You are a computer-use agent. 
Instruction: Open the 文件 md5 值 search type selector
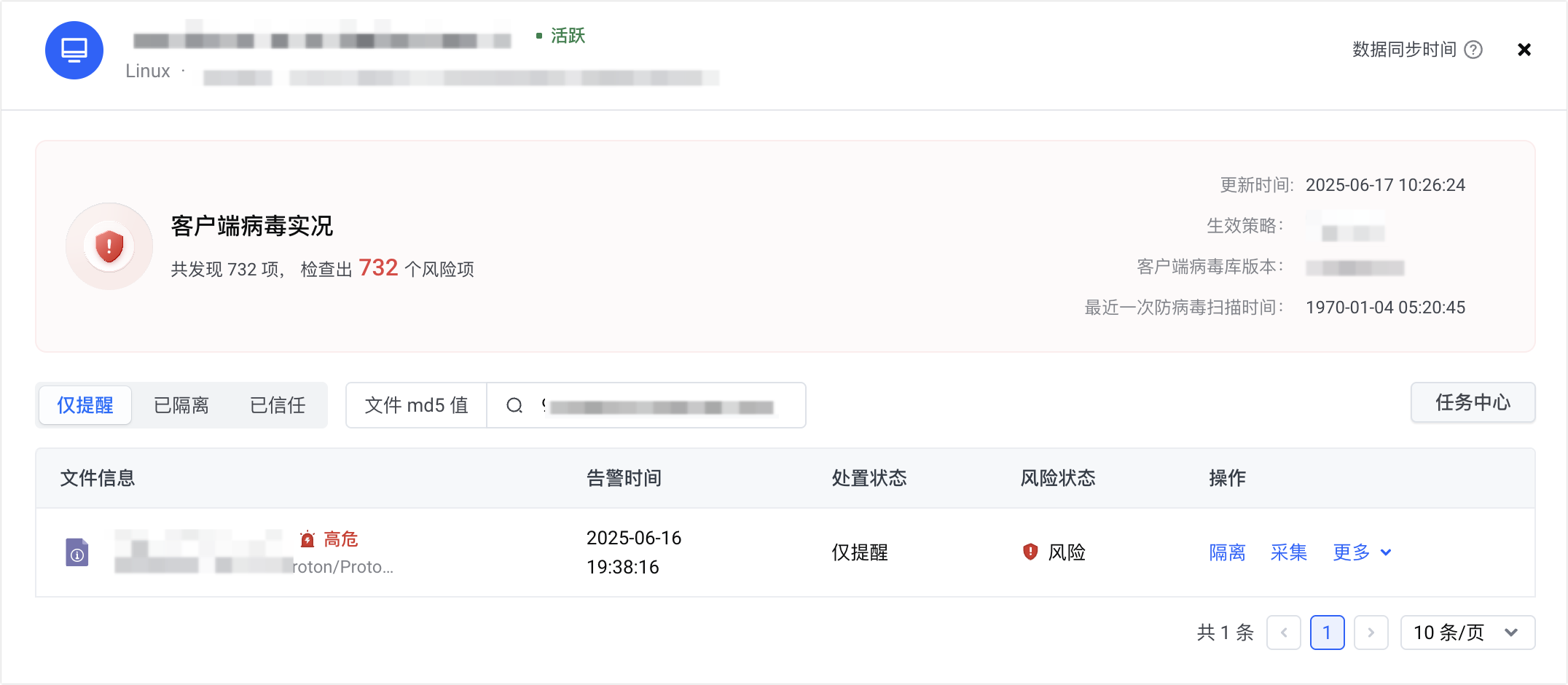[x=417, y=405]
